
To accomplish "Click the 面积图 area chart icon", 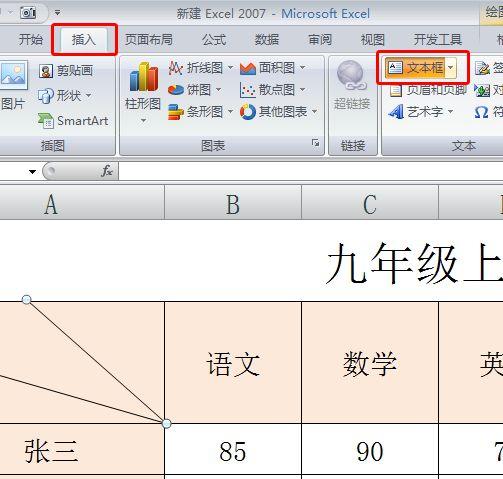I will click(248, 68).
